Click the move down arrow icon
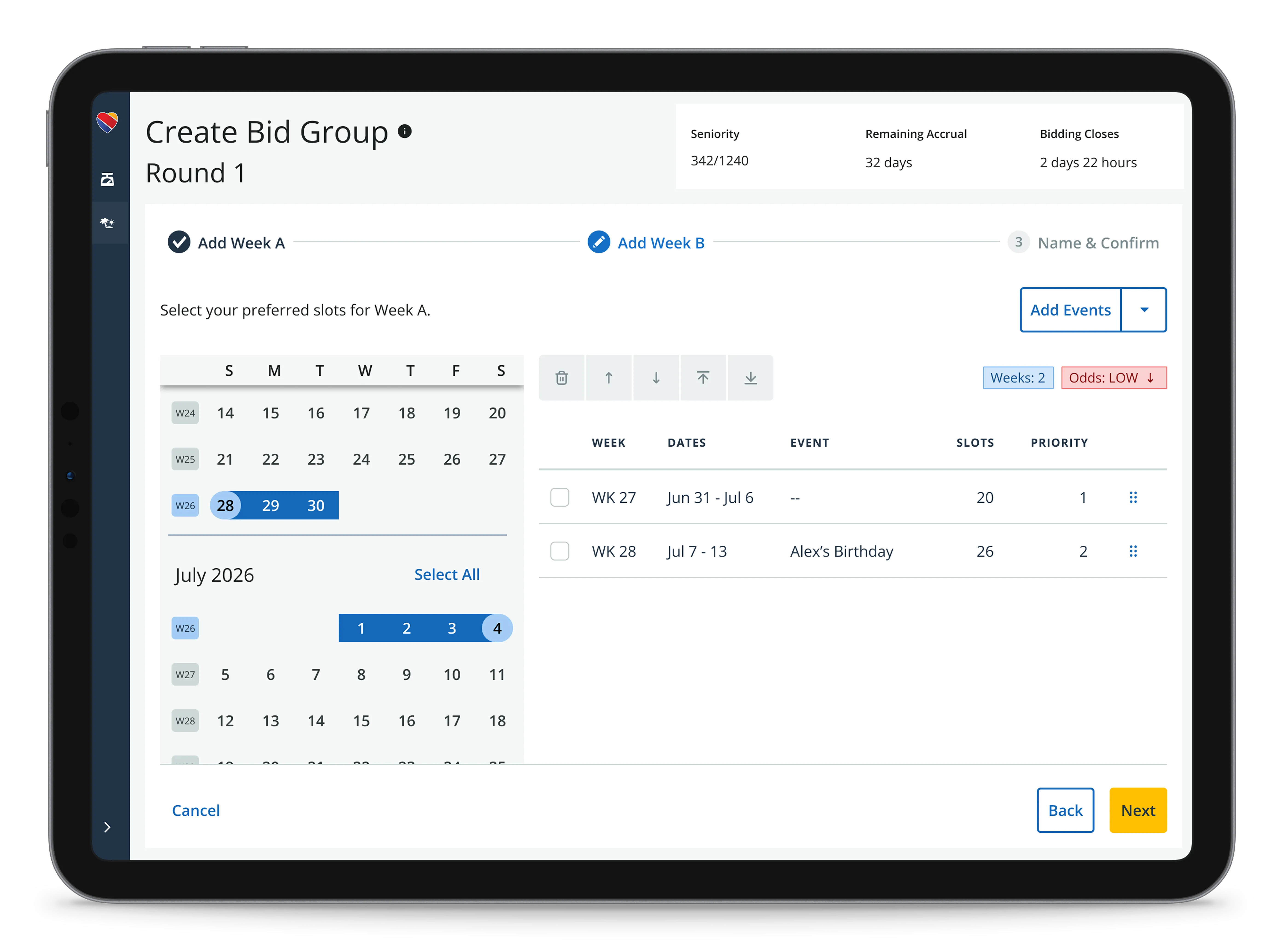Viewport: 1284px width, 952px height. [x=656, y=378]
